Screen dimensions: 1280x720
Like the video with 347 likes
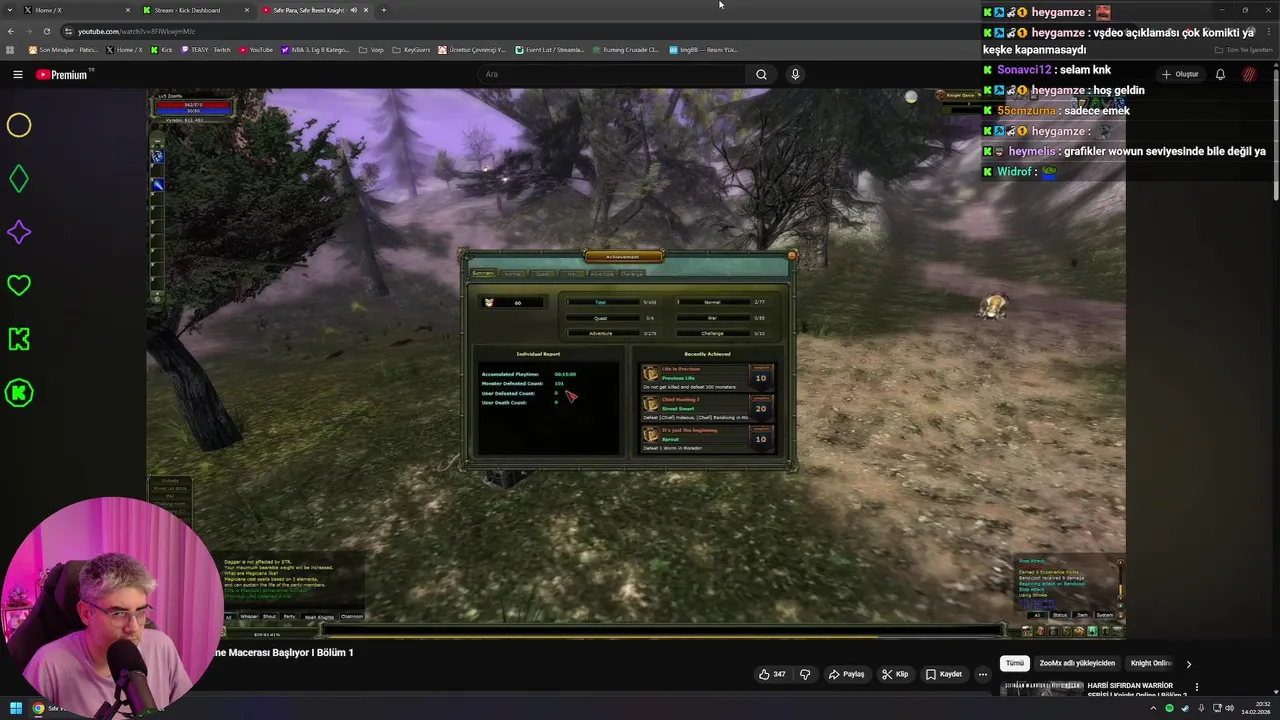[x=772, y=674]
